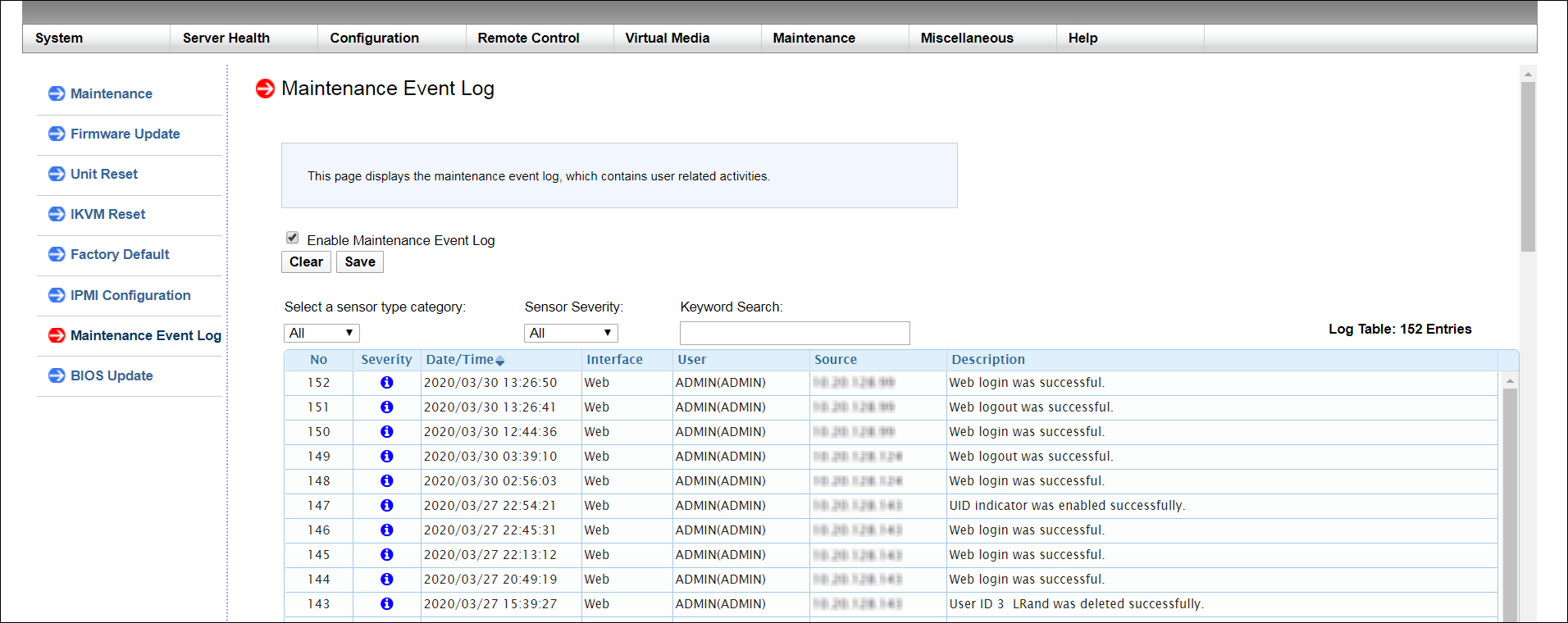Click the arrow icon beside Firmware Update
1568x623 pixels.
tap(57, 134)
